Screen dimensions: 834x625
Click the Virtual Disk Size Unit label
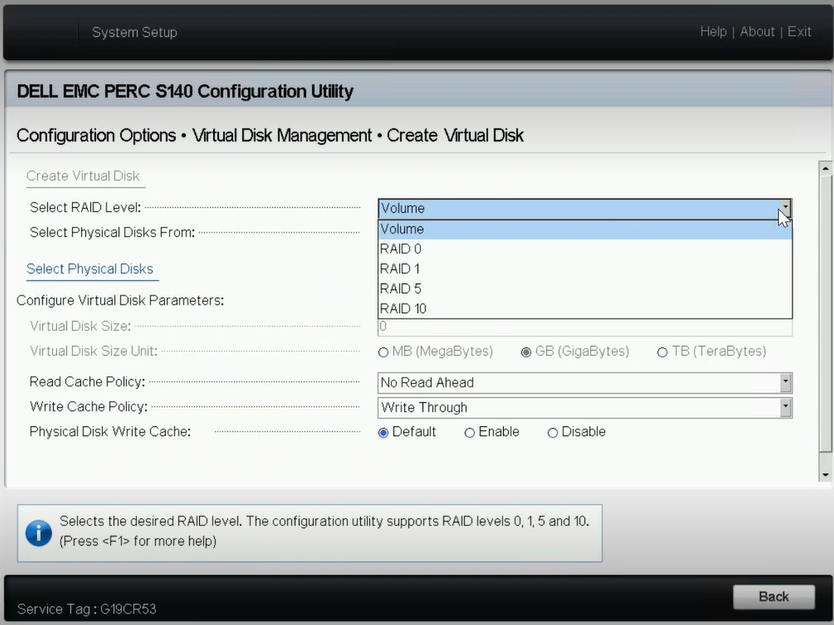94,351
